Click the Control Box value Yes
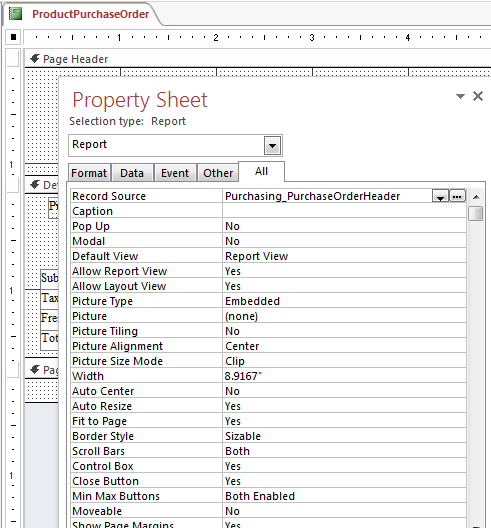The width and height of the screenshot is (491, 528). 233,466
